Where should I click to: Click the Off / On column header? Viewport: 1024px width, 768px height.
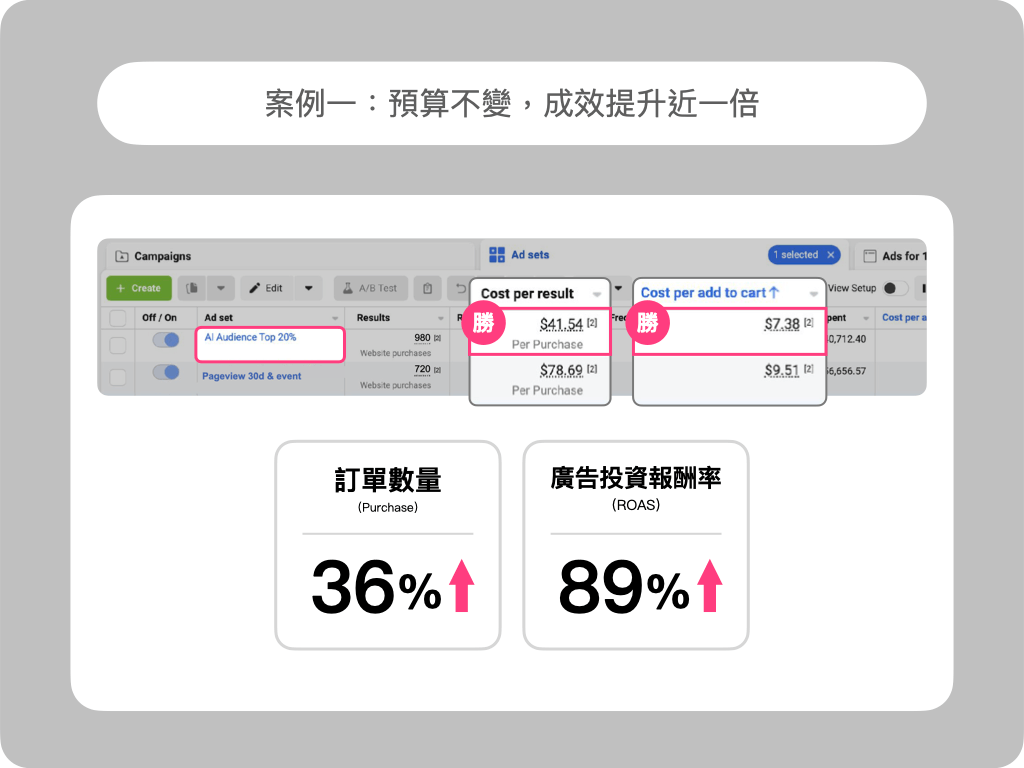159,317
